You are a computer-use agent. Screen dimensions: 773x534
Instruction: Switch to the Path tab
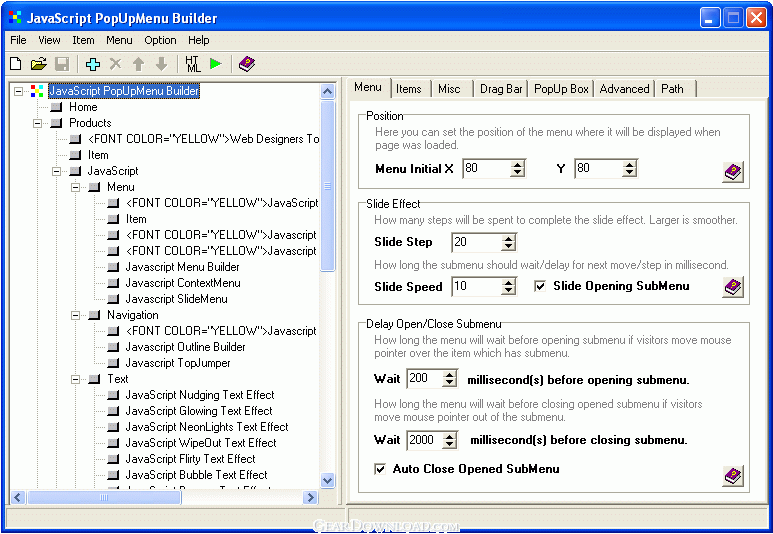672,89
